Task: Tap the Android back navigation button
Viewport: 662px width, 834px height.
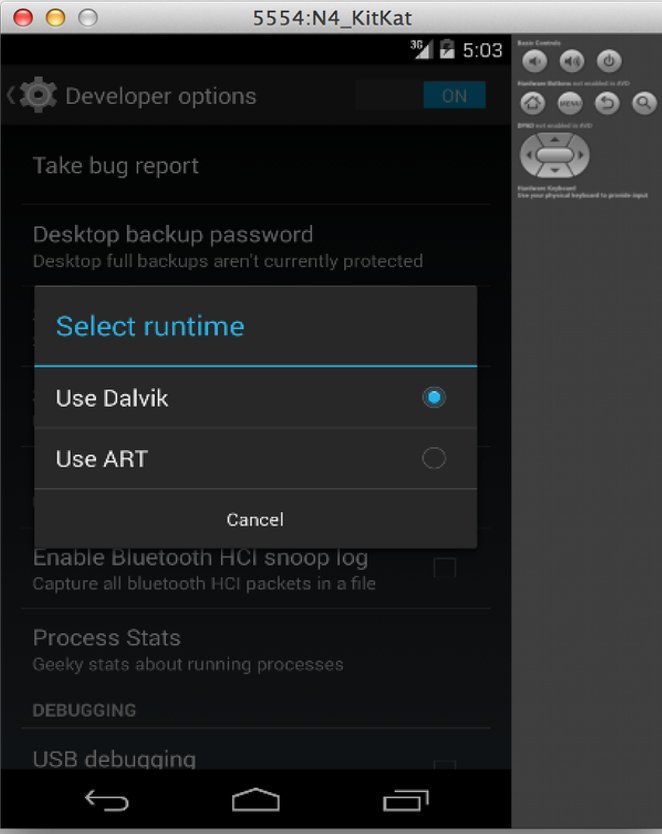Action: (x=106, y=800)
